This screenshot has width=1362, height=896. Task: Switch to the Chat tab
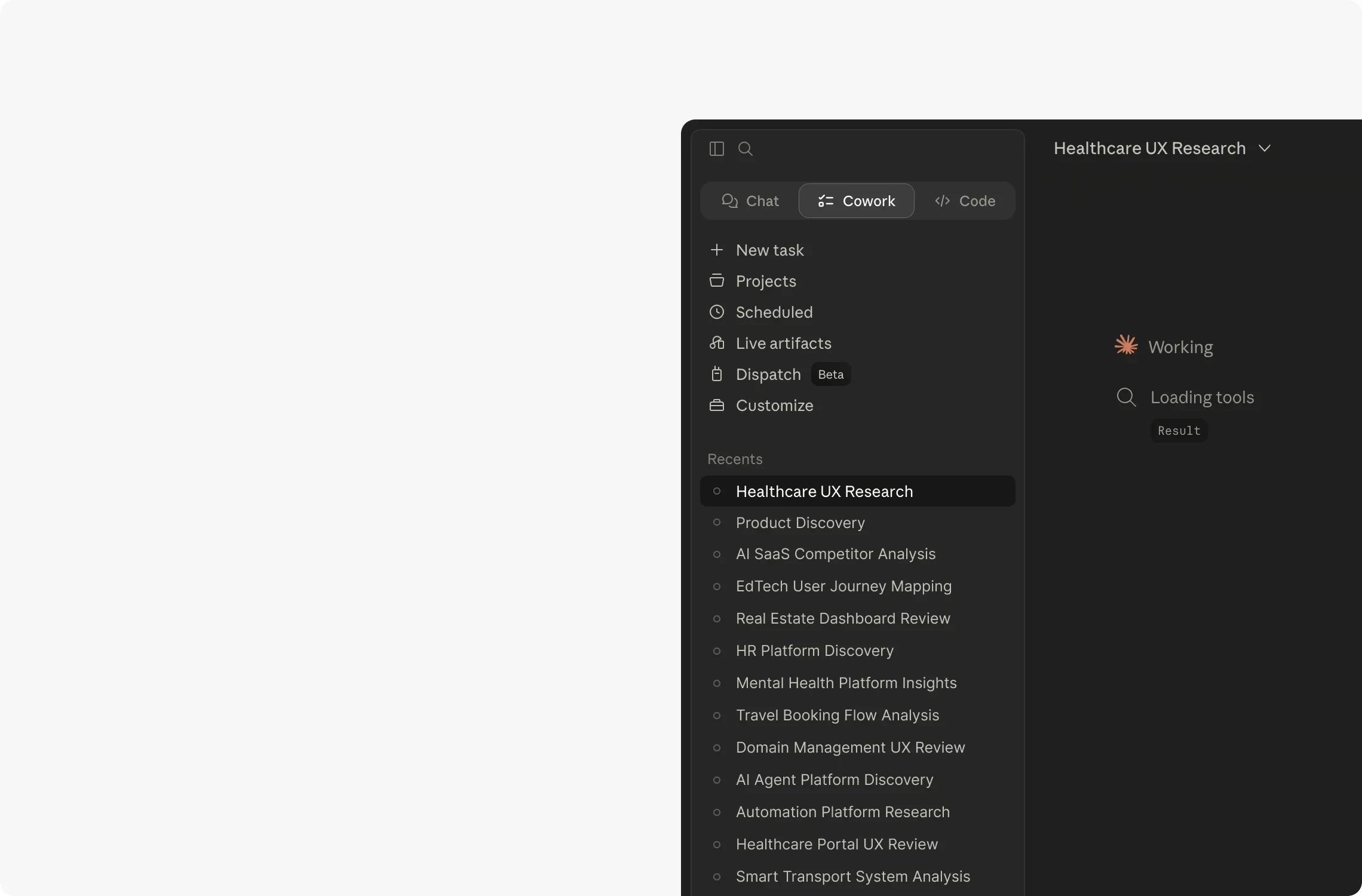pos(750,201)
